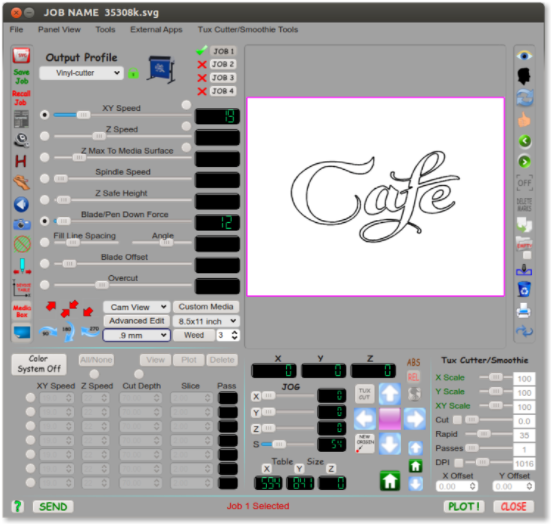
Task: Click the green padlock beside Output Profile
Action: (133, 73)
